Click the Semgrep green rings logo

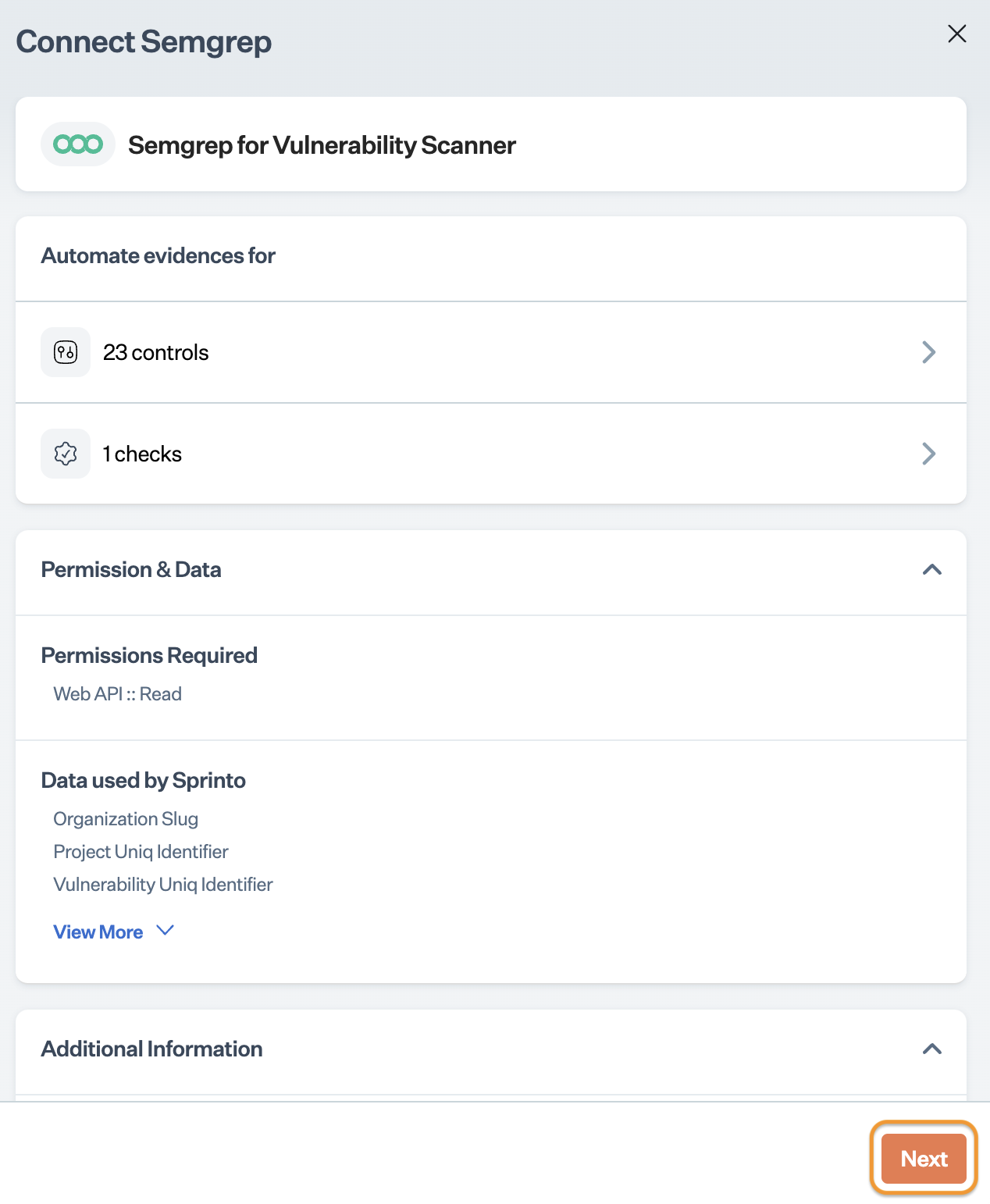[x=78, y=144]
